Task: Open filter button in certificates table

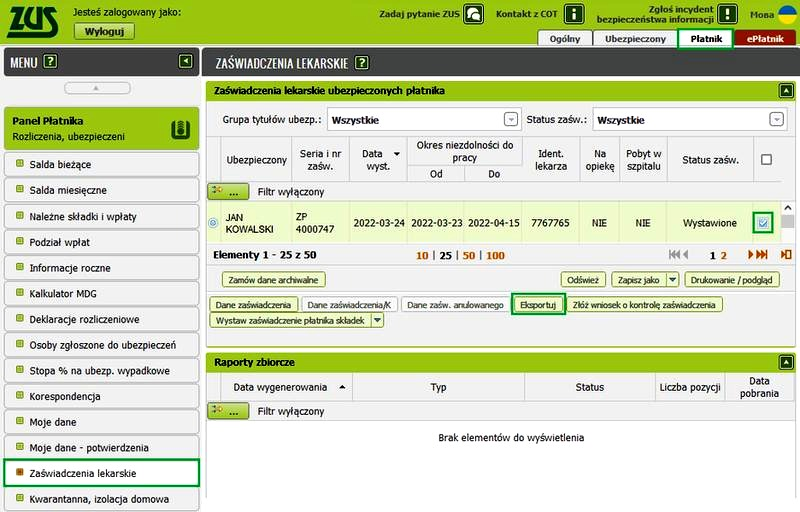Action: tap(228, 192)
